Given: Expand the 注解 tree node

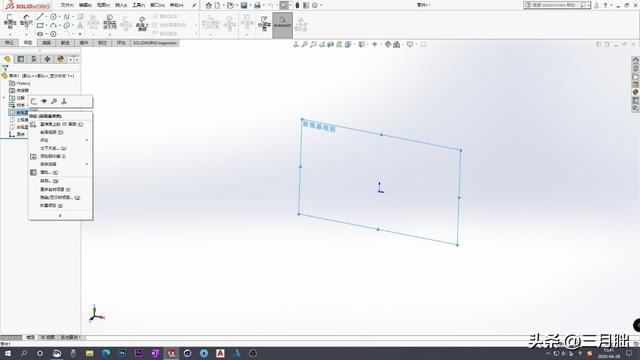Looking at the screenshot, I should click(4, 98).
